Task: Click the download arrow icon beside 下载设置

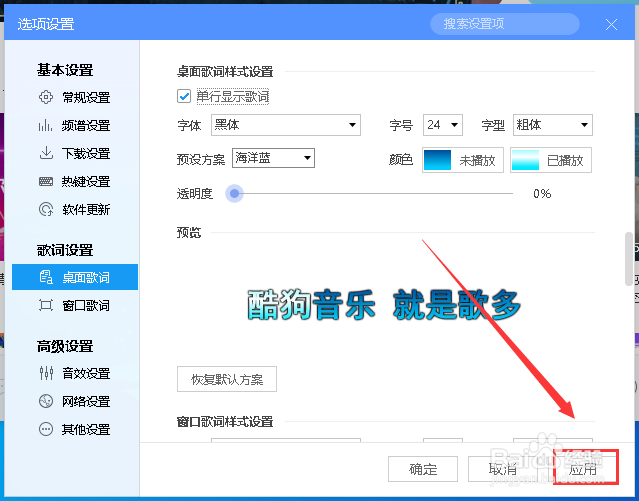Action: 46,153
